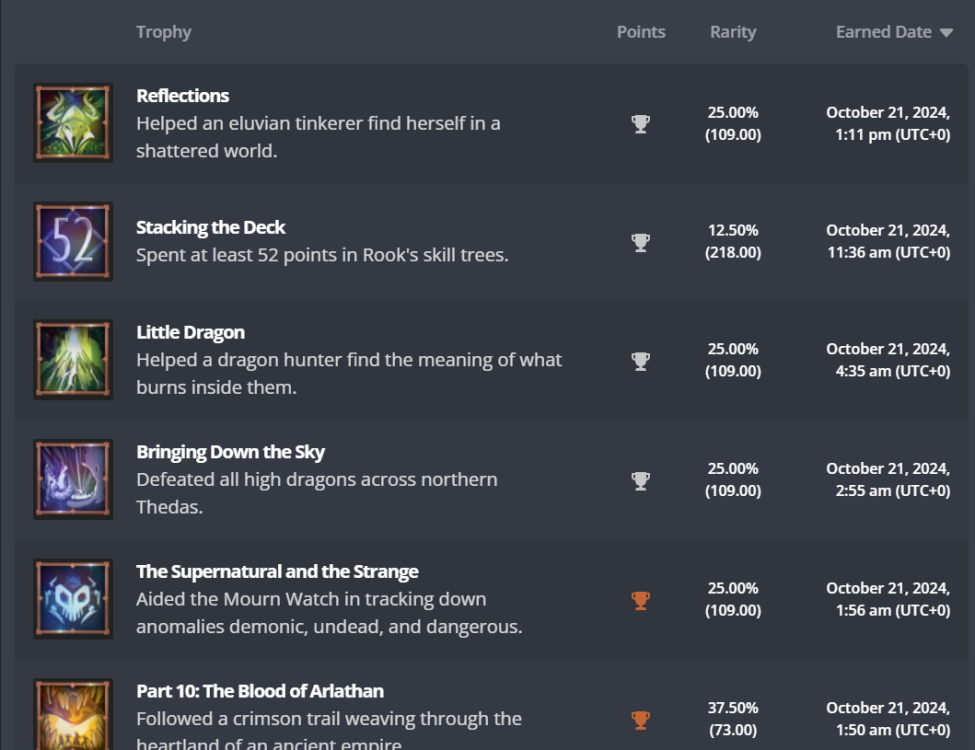Click bronze cup for Part 10 trophy
975x750 pixels.
click(x=641, y=719)
